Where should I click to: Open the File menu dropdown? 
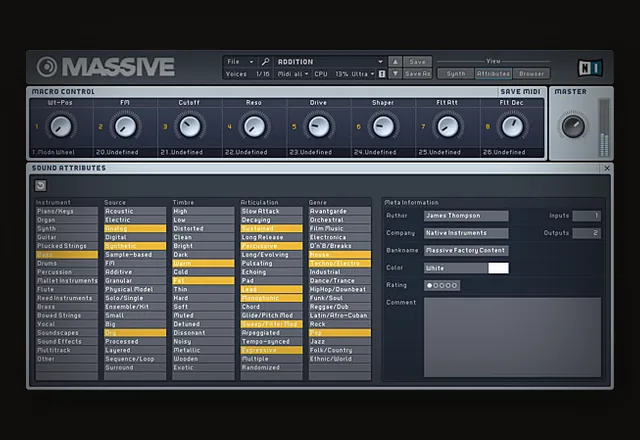240,62
